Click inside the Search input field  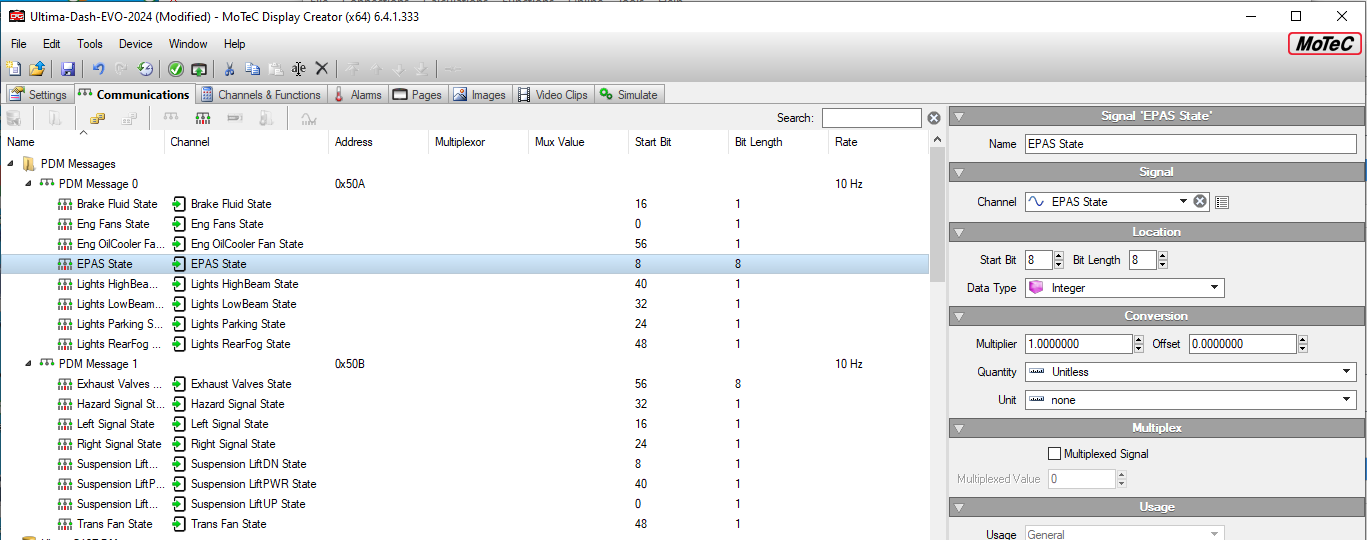(871, 118)
